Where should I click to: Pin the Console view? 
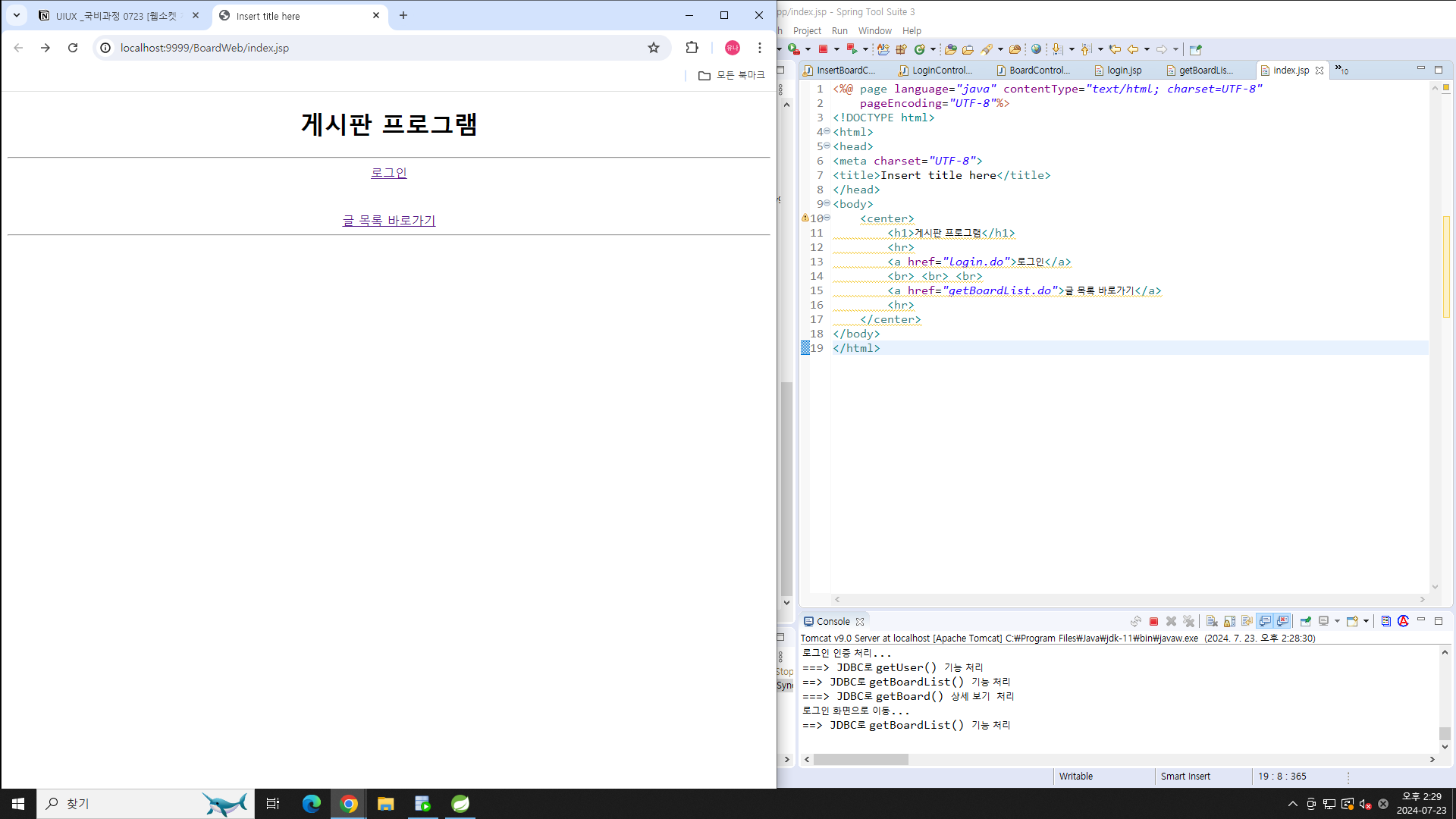1305,621
